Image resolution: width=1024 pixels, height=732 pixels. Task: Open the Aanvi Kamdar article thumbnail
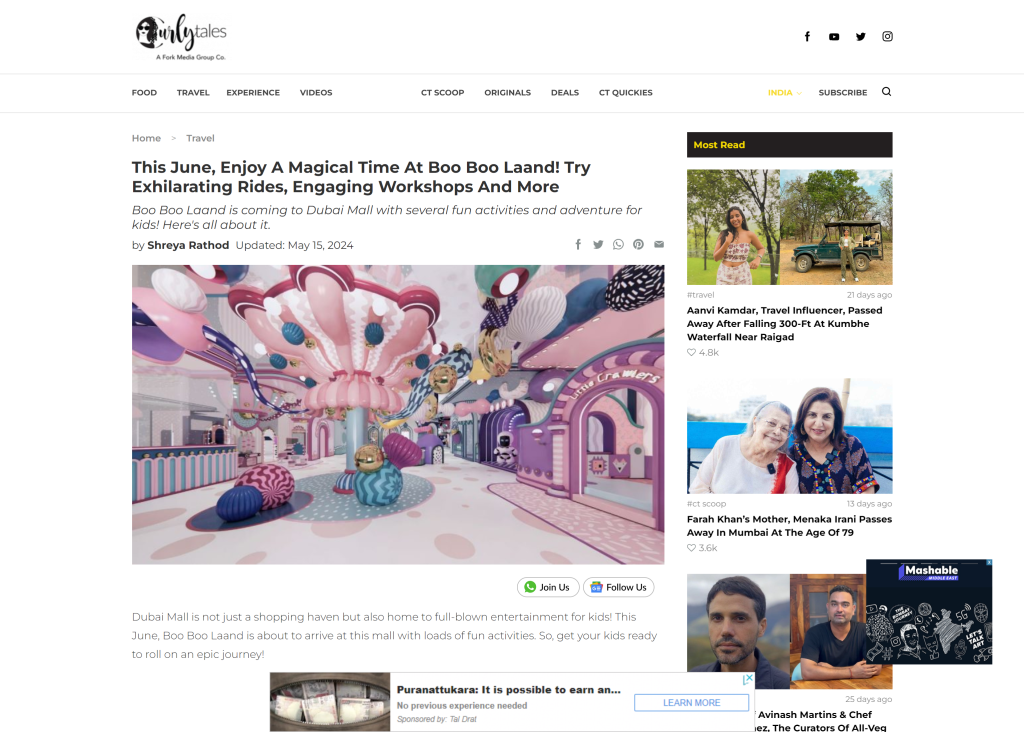(x=790, y=227)
